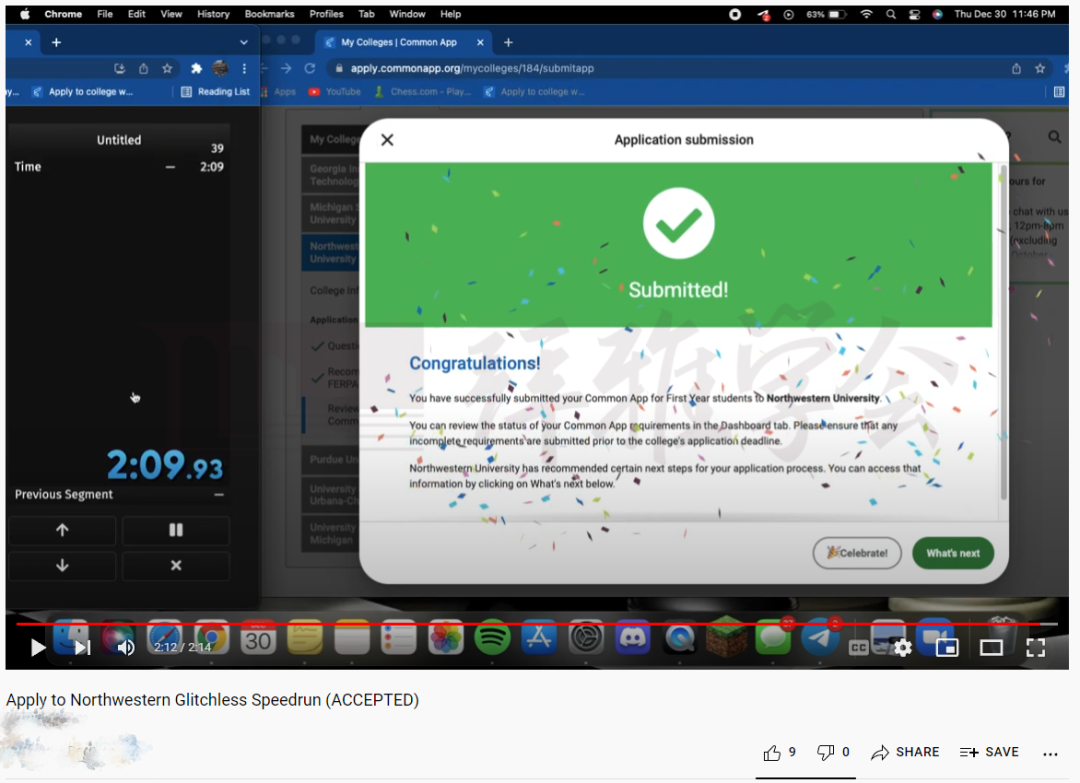
Task: Open the Edit menu
Action: coord(136,14)
